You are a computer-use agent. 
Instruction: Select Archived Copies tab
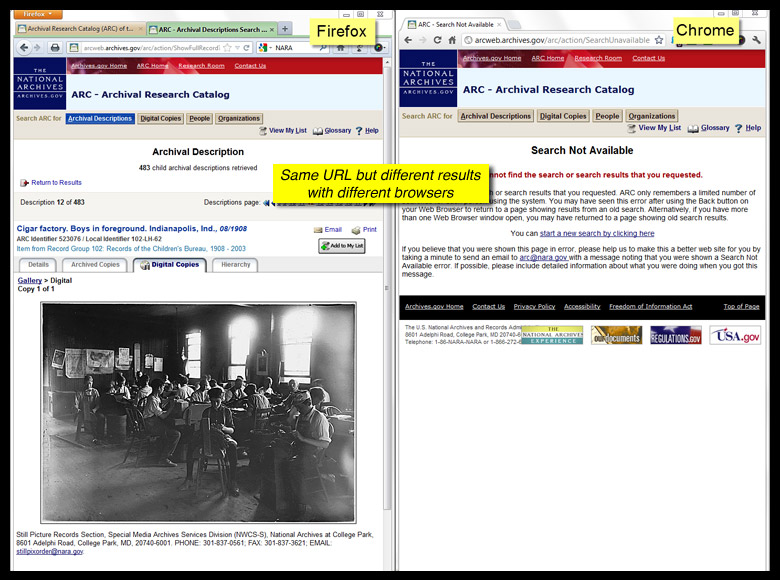[x=96, y=265]
